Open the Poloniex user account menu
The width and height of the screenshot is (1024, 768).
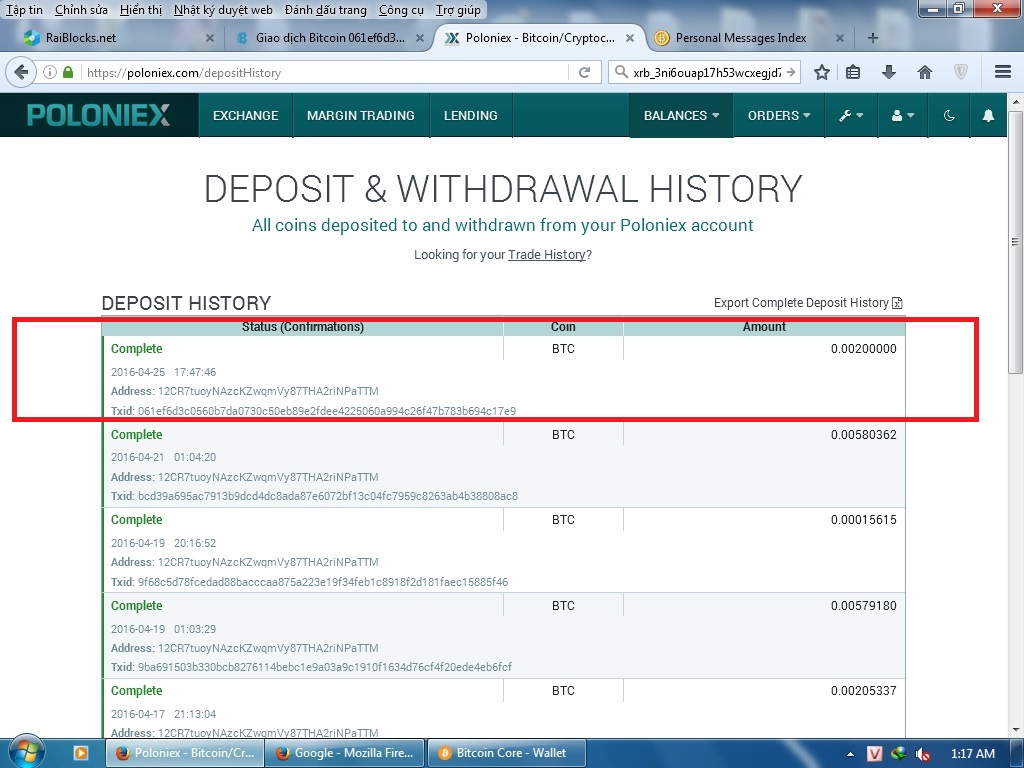pos(903,116)
